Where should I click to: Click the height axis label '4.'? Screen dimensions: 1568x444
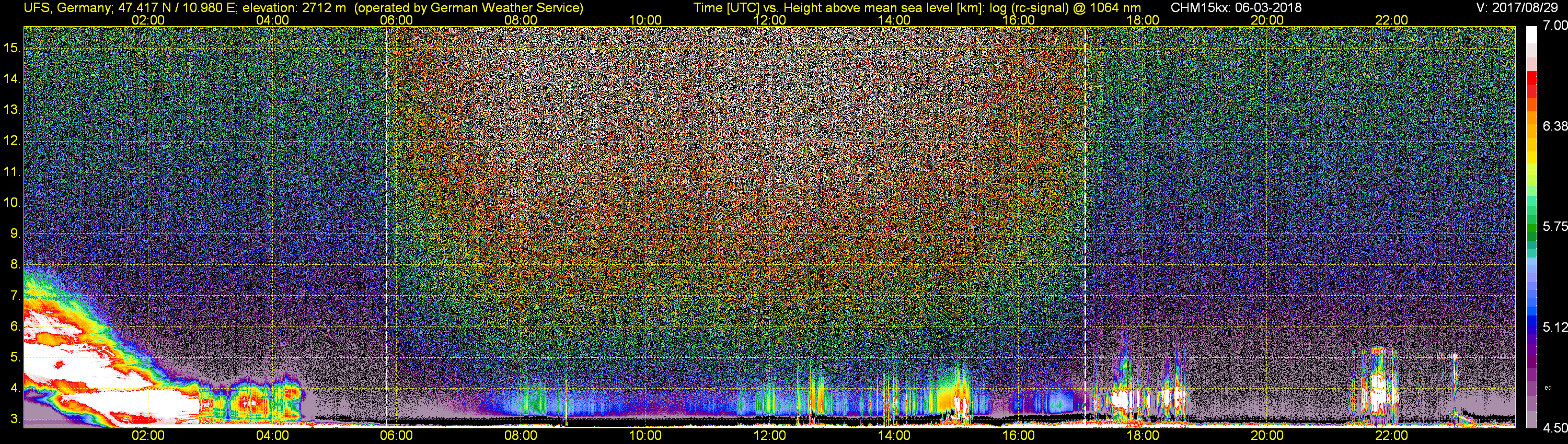[x=15, y=388]
